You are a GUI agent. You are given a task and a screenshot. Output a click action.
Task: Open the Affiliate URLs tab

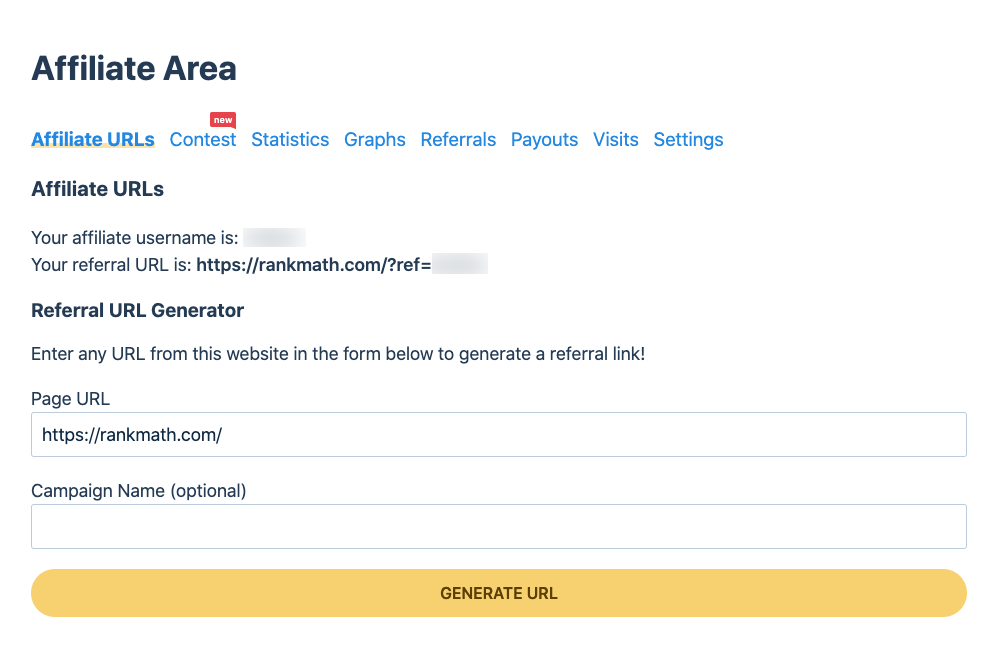93,139
